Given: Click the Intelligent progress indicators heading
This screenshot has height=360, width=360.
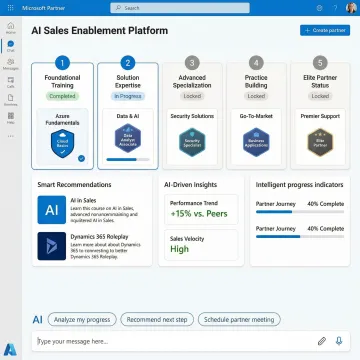Looking at the screenshot, I should coord(299,185).
